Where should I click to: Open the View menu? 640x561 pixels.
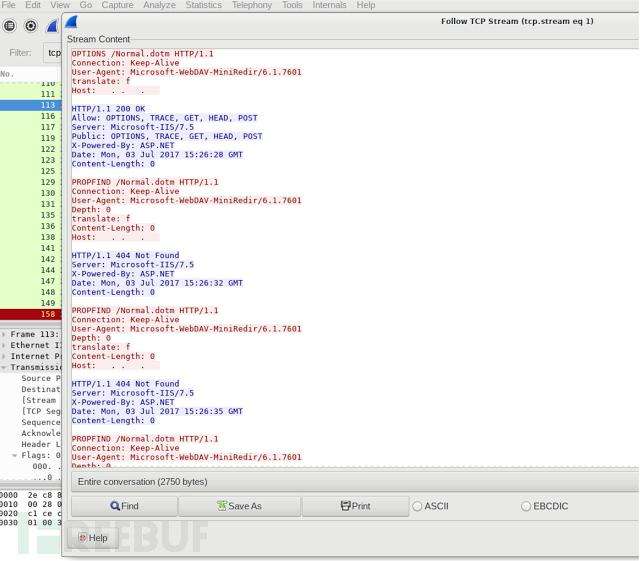(60, 5)
